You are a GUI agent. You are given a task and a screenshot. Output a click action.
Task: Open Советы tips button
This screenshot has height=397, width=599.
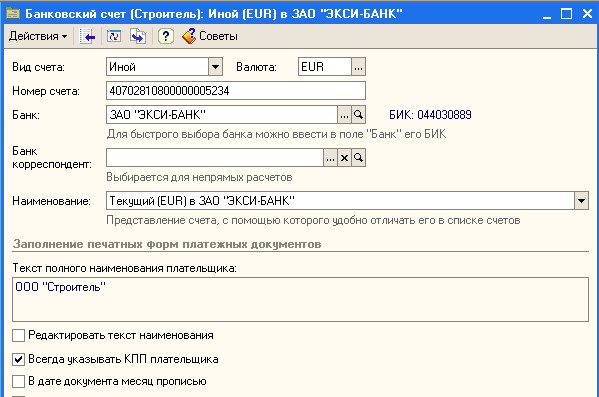pos(210,36)
